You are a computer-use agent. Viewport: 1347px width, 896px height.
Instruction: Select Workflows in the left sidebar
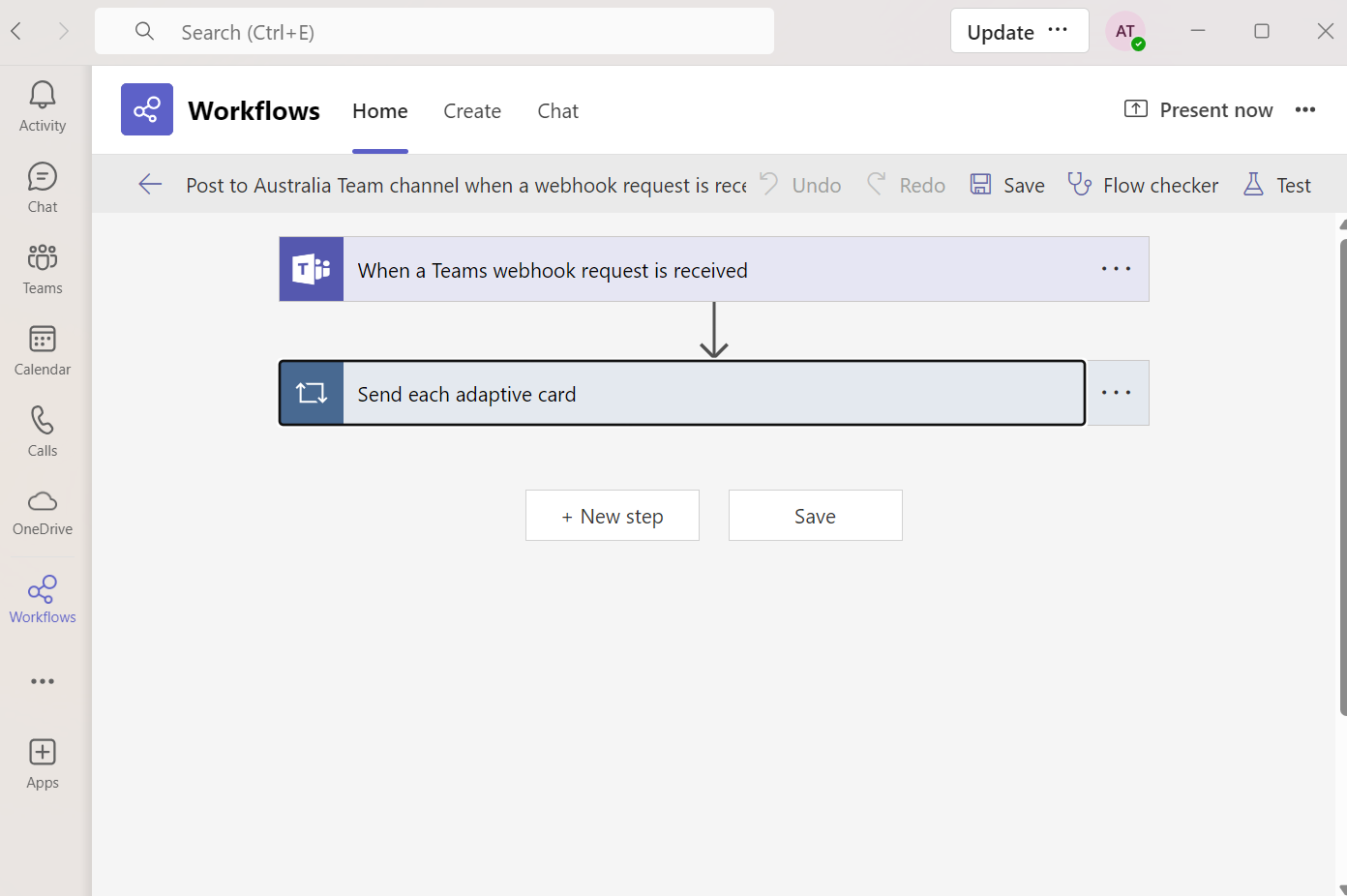[x=43, y=599]
